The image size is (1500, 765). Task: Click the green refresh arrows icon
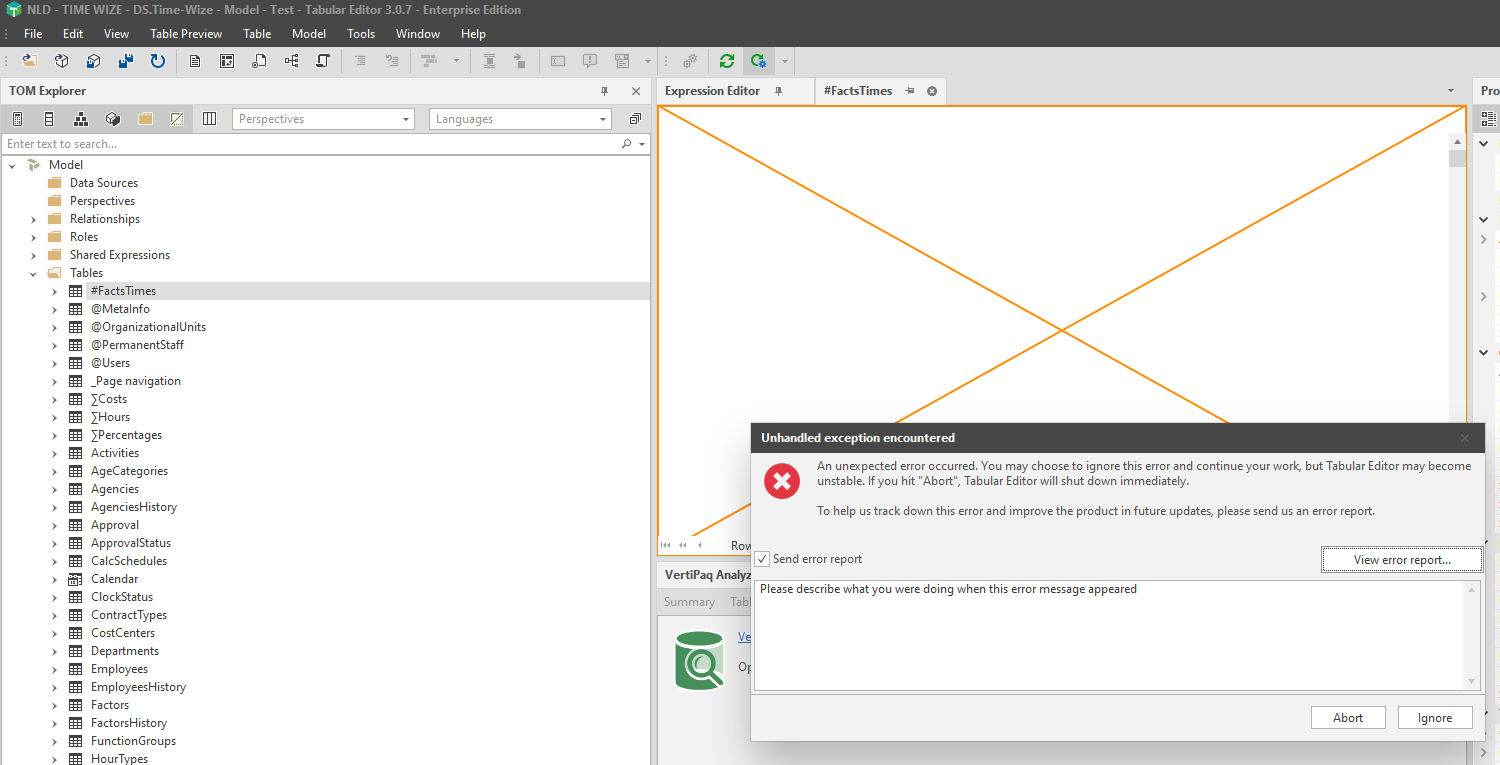pyautogui.click(x=727, y=61)
